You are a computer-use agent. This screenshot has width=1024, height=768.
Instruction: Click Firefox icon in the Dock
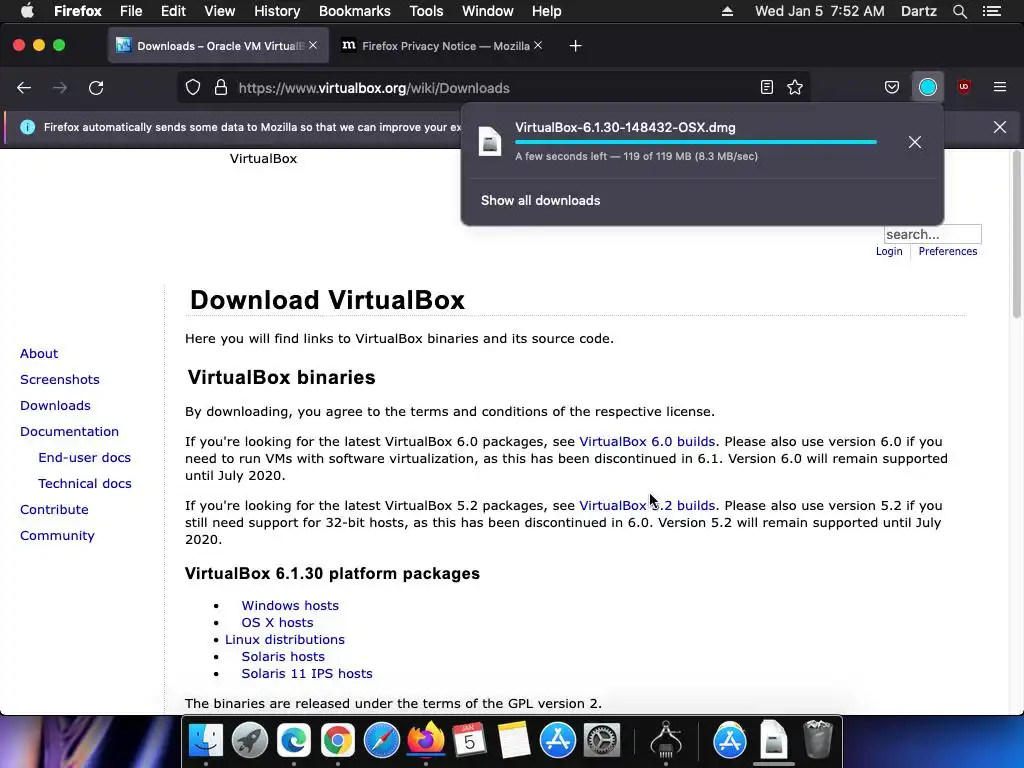pyautogui.click(x=426, y=739)
